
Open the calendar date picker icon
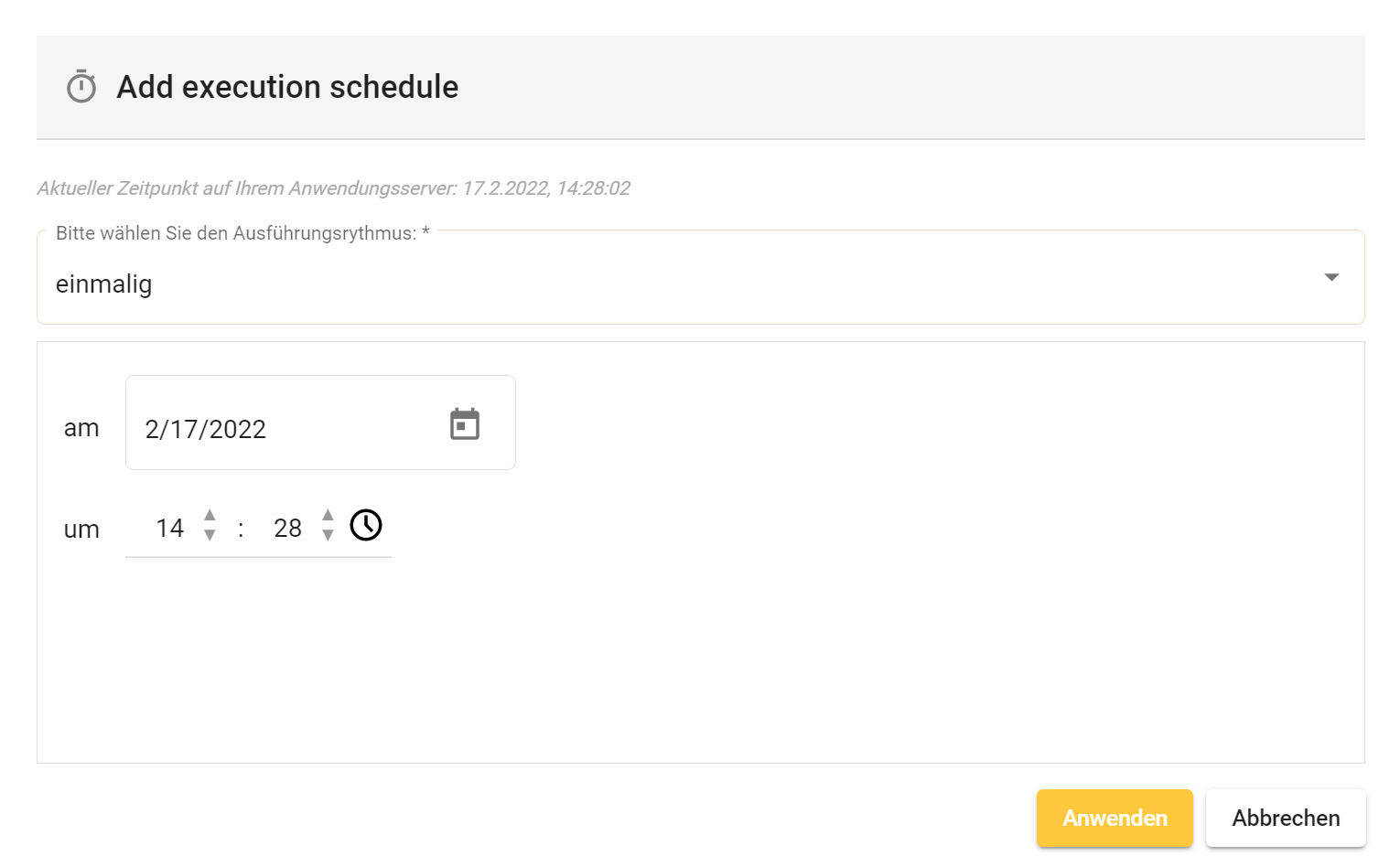(x=465, y=424)
